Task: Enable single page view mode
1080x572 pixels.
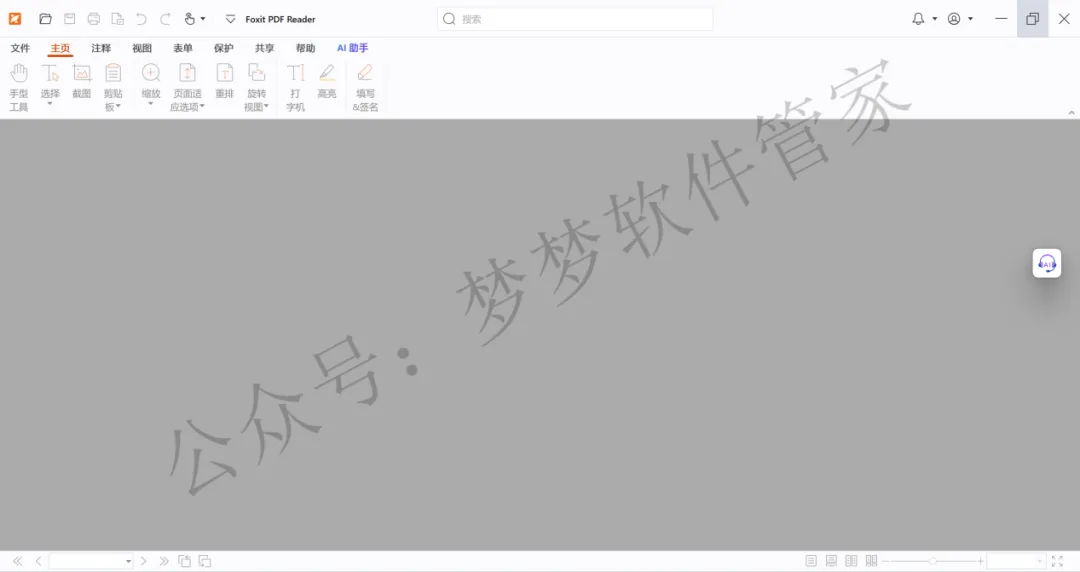Action: [811, 561]
